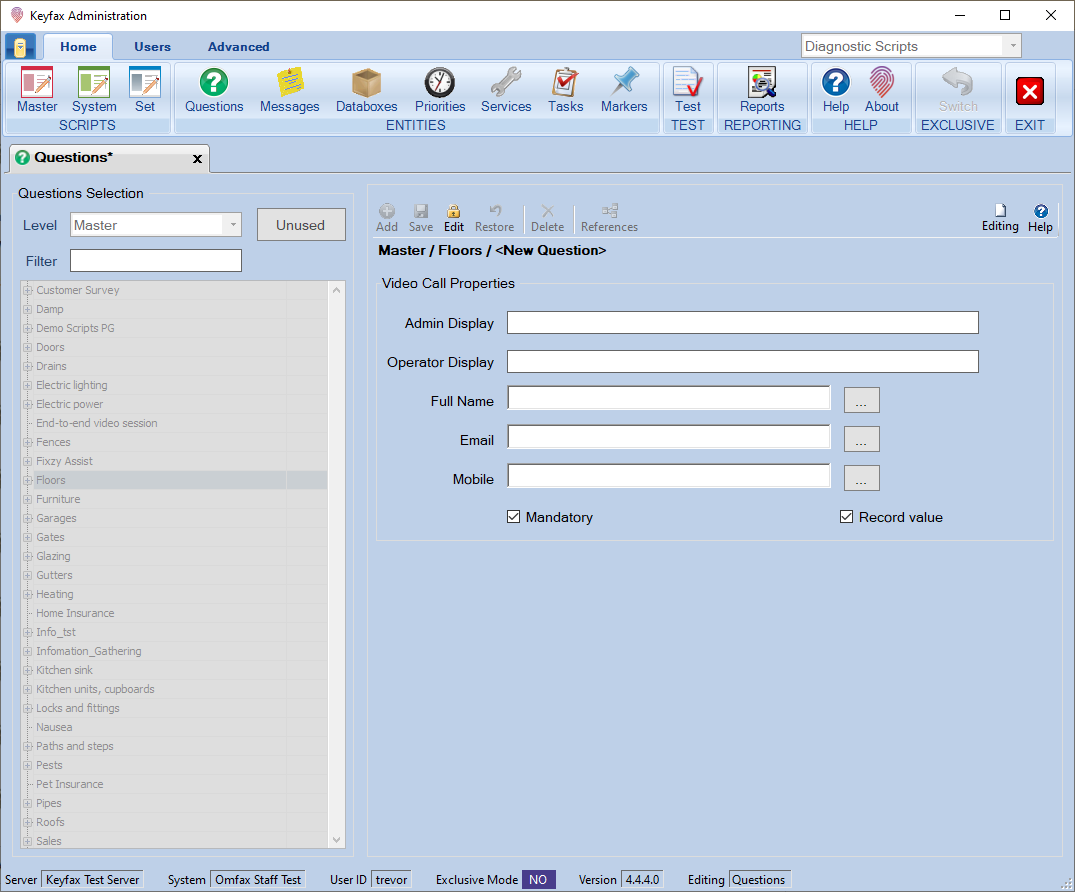This screenshot has height=892, width=1075.
Task: Select the Fixzy Assist tree item
Action: click(64, 461)
